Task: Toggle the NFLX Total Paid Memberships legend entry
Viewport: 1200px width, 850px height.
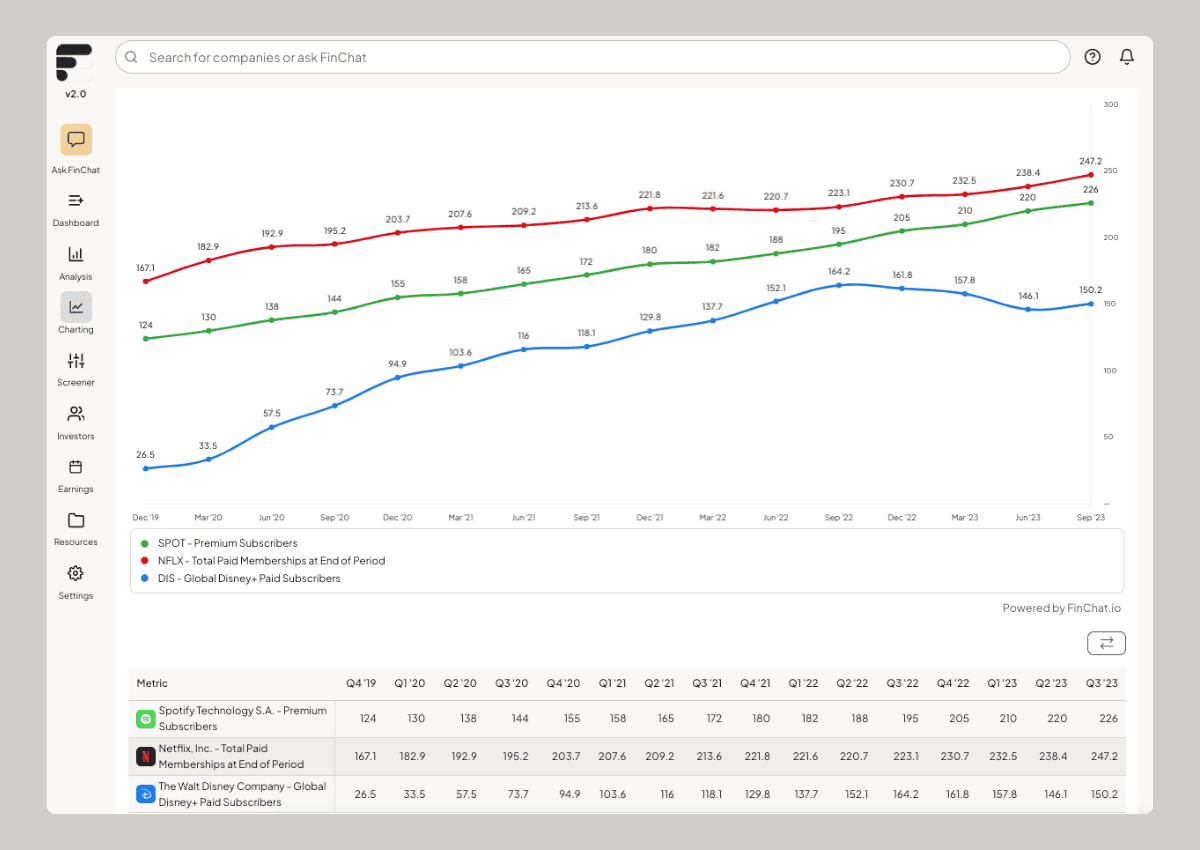Action: click(x=262, y=561)
